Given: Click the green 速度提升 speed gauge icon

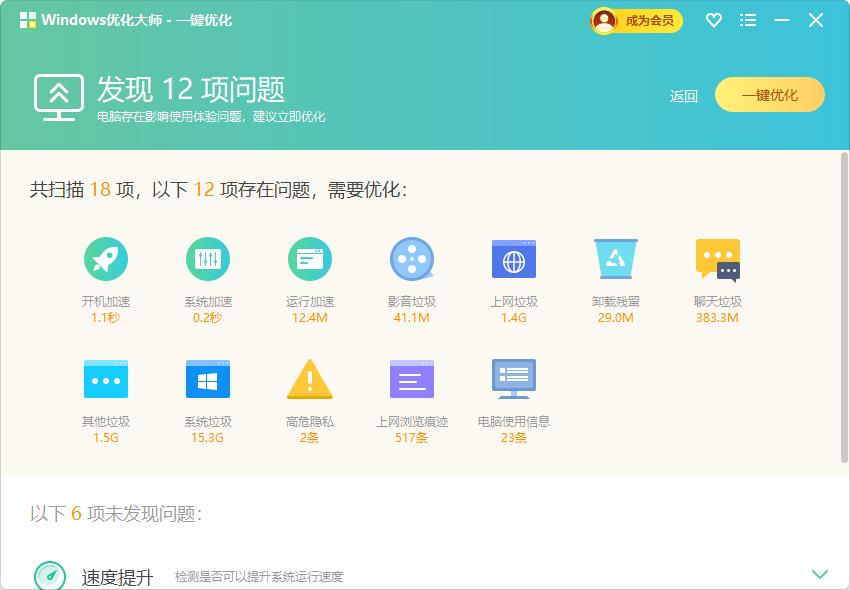Looking at the screenshot, I should [x=52, y=575].
